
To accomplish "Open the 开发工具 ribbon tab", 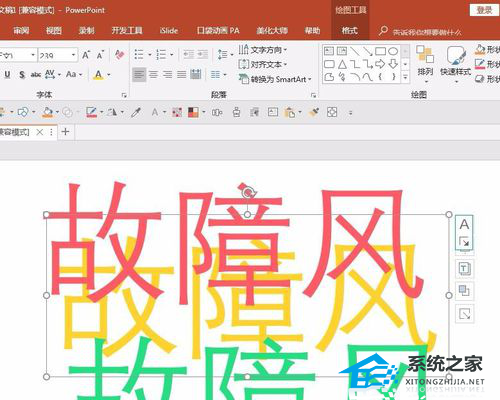I will 127,31.
